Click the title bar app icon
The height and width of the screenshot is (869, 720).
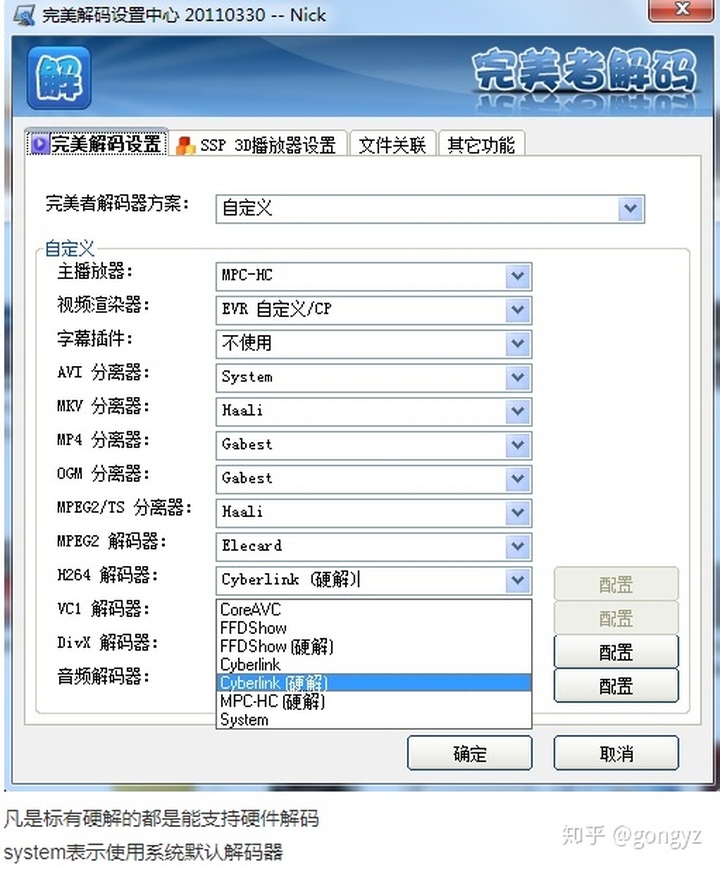point(24,15)
